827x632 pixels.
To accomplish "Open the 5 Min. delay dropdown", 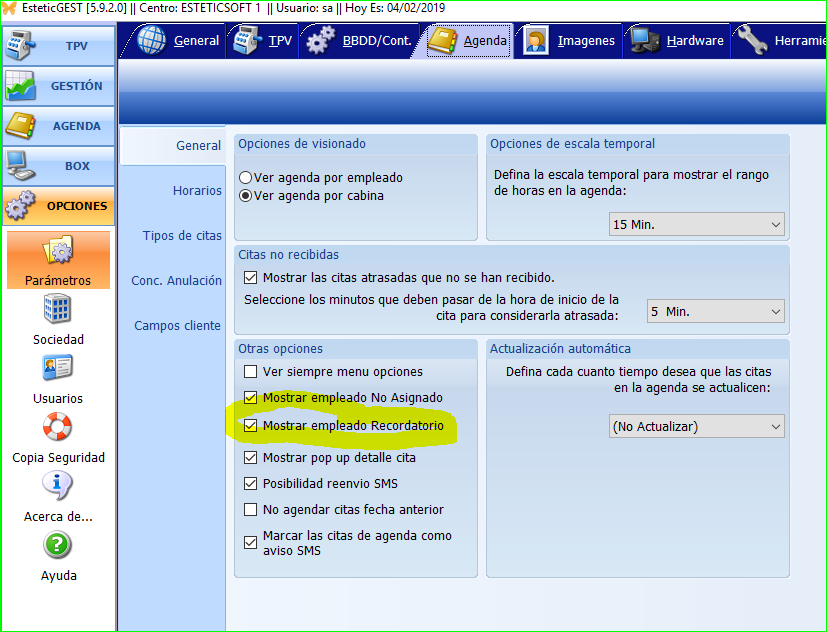I will pos(715,312).
